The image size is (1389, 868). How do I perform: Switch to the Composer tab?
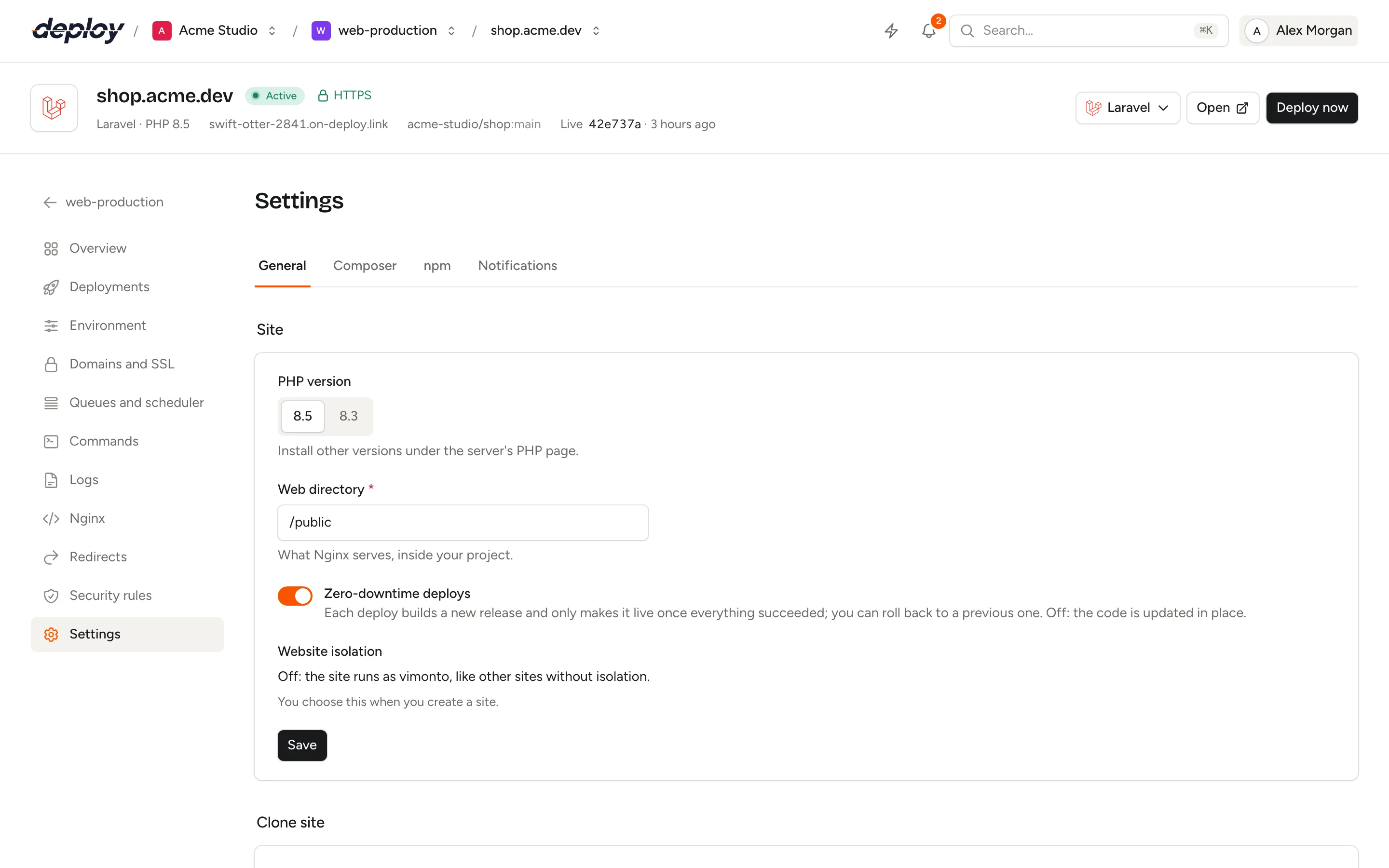point(365,266)
